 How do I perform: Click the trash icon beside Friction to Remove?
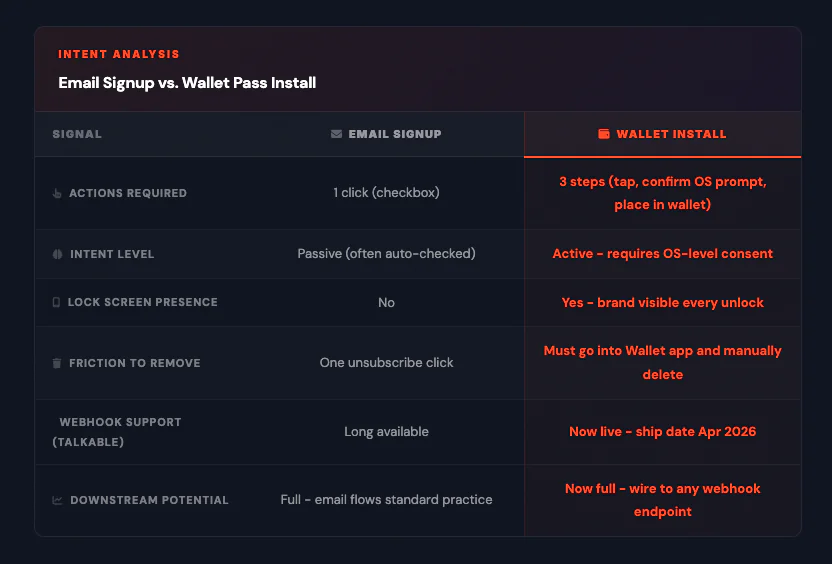click(x=57, y=363)
